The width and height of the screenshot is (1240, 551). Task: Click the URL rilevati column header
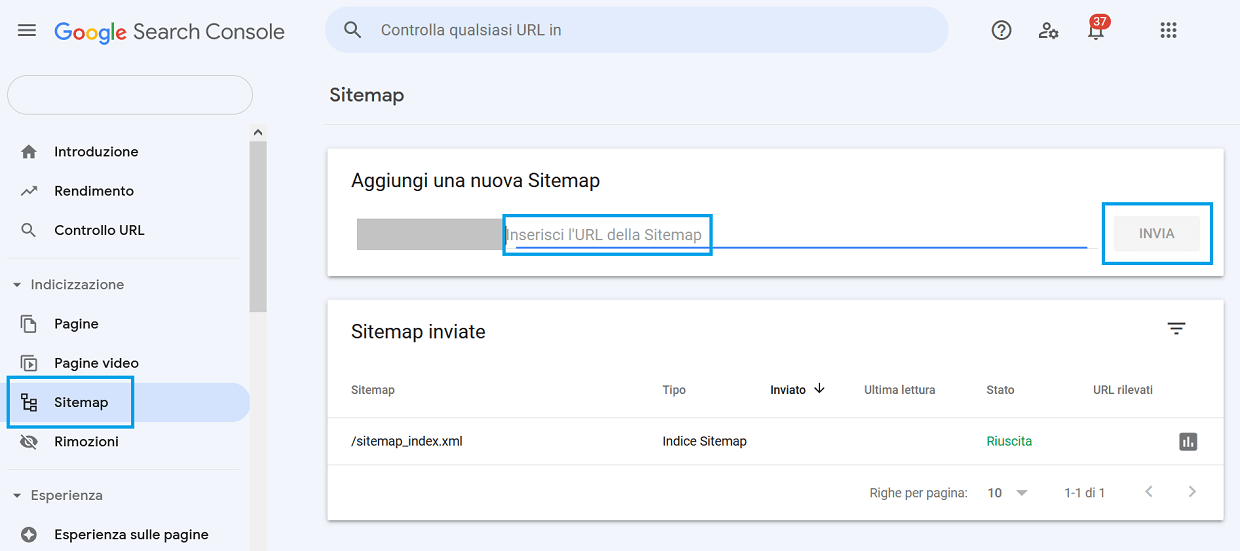click(1123, 390)
